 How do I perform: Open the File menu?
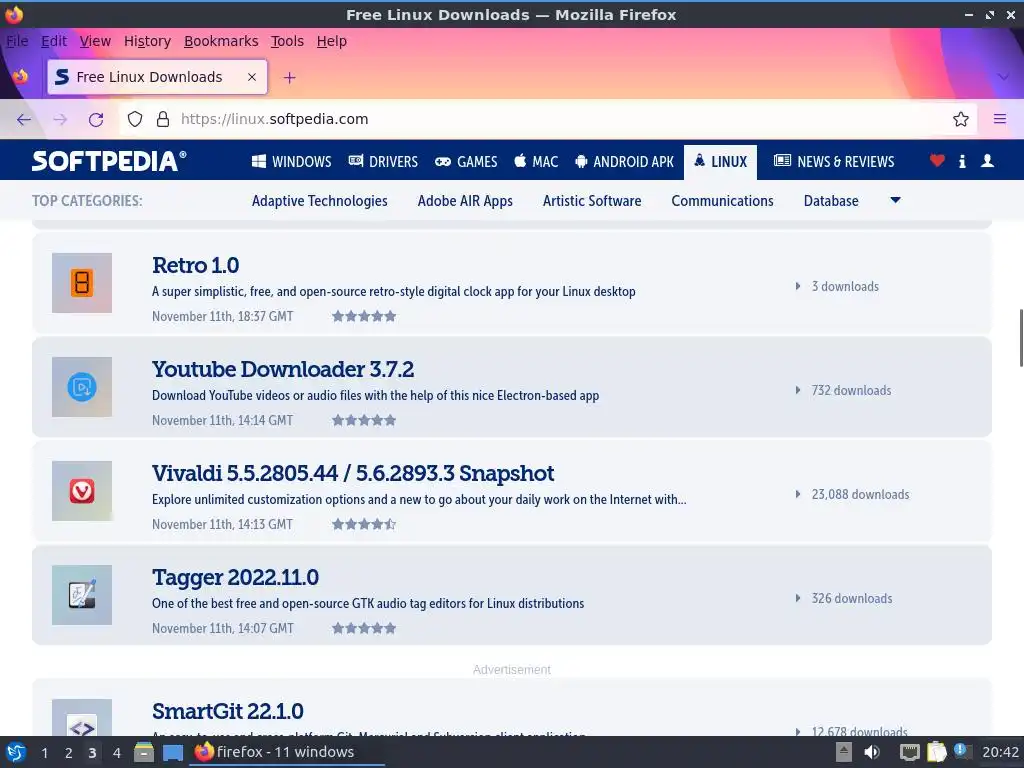[x=17, y=41]
